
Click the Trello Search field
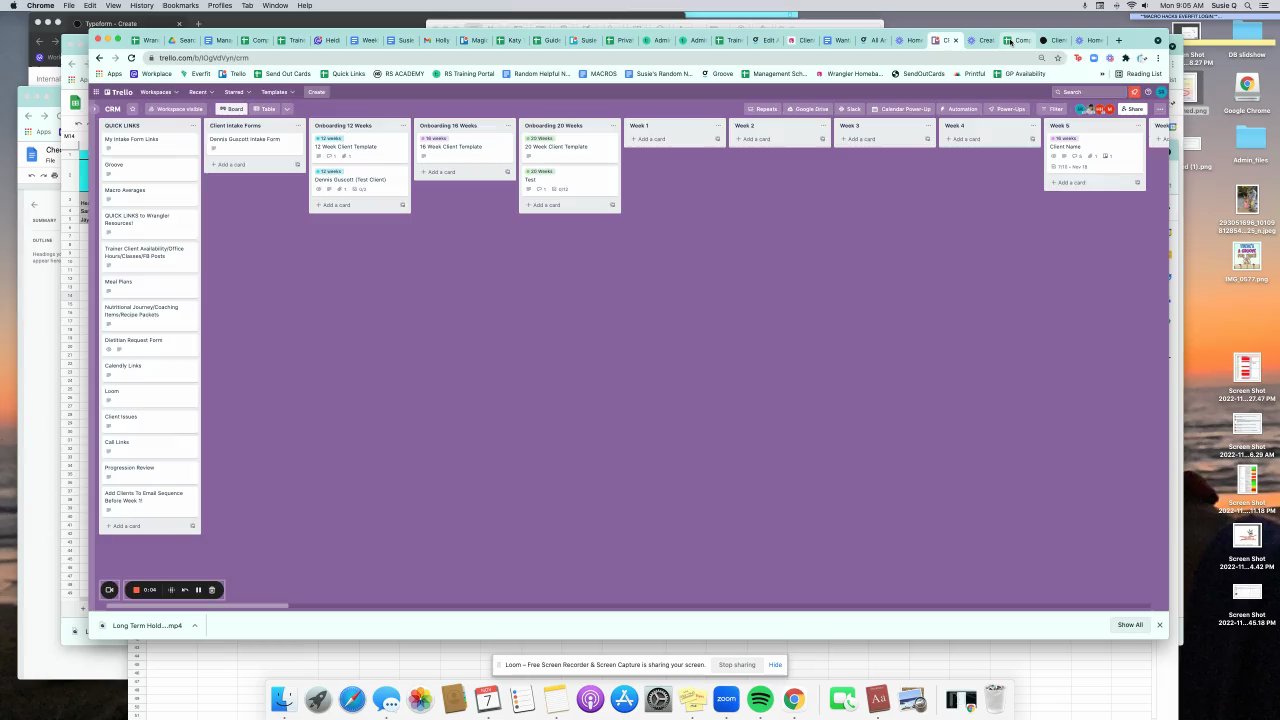coord(1089,92)
